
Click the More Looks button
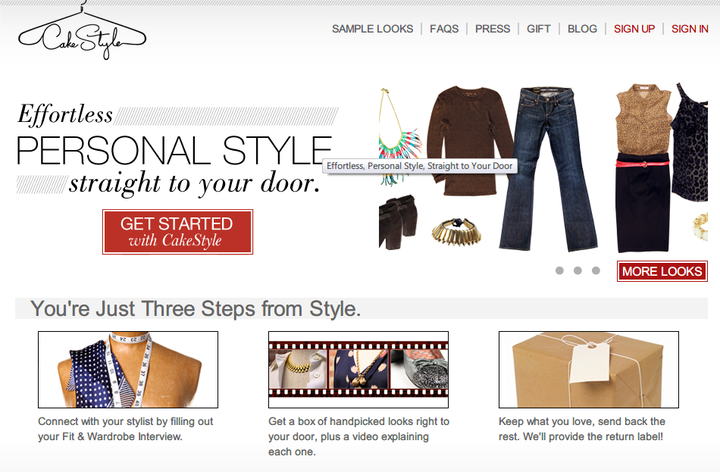pos(662,271)
